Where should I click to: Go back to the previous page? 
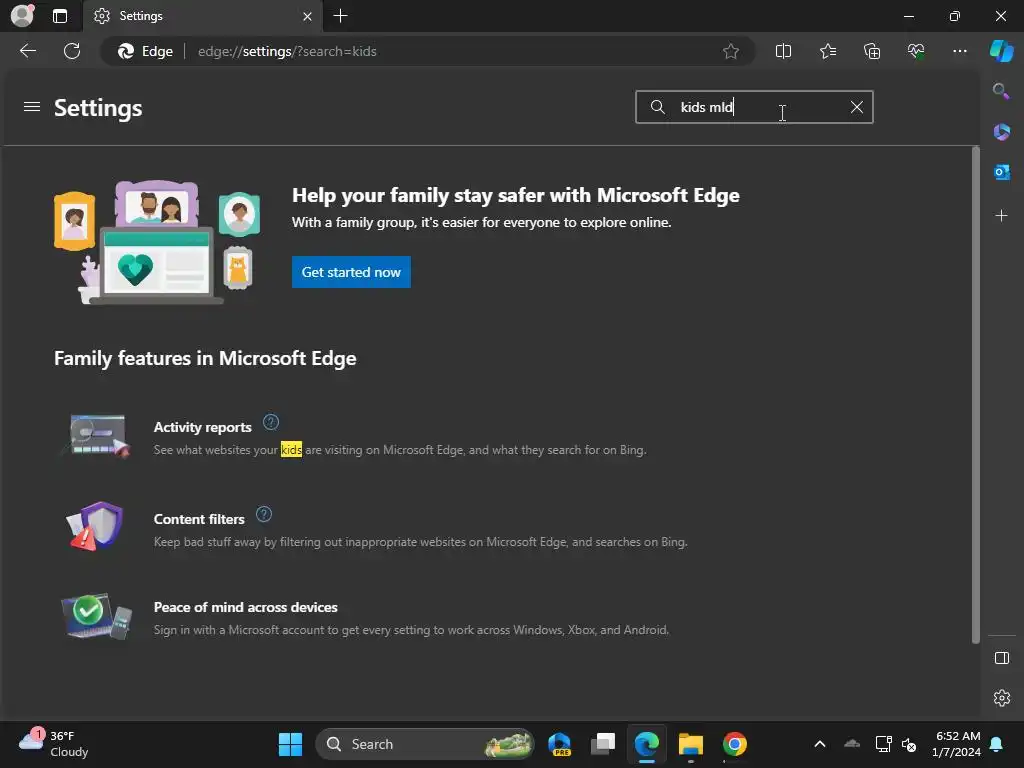(x=27, y=51)
